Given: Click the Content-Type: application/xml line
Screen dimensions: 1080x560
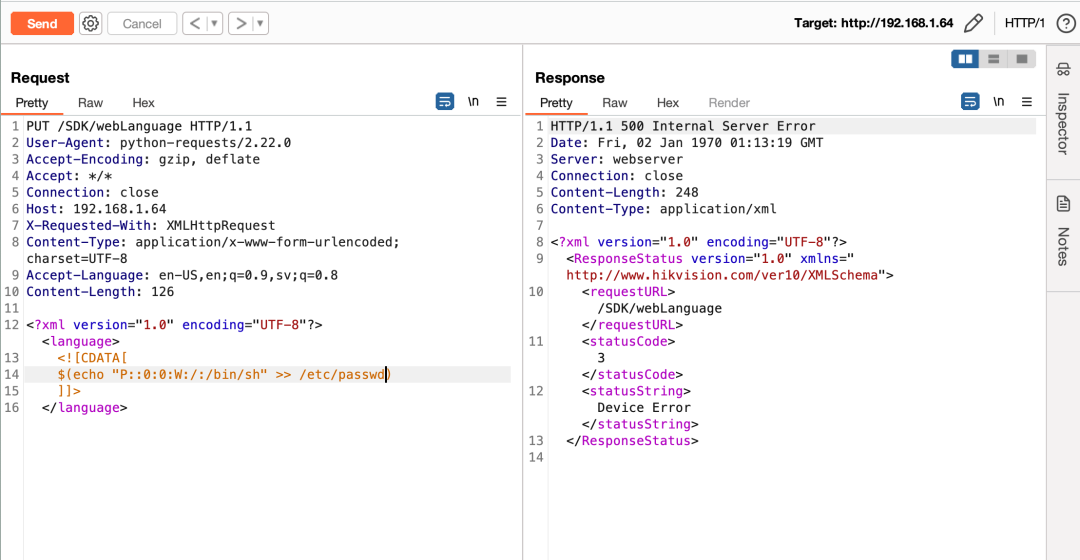Looking at the screenshot, I should [x=663, y=209].
